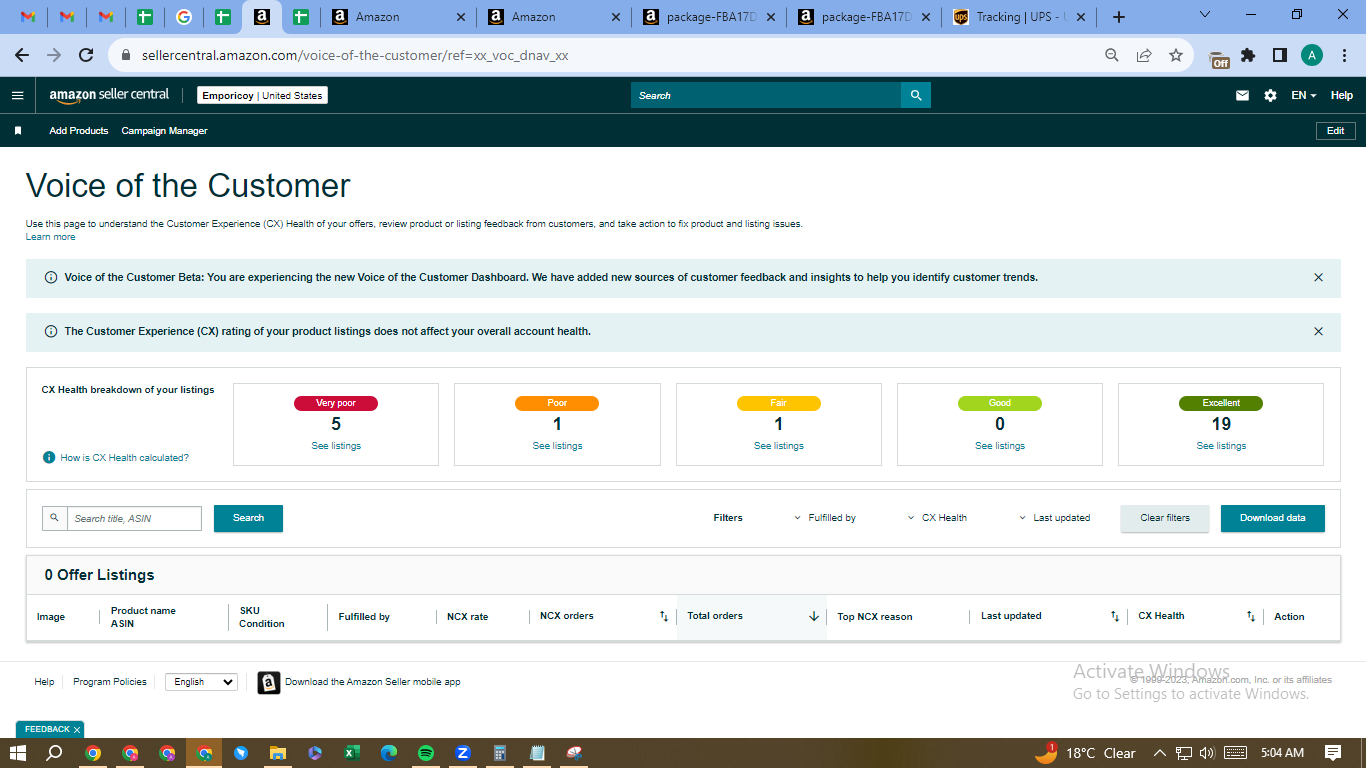Click the share page icon in address bar
Viewport: 1366px width, 768px height.
click(1144, 55)
